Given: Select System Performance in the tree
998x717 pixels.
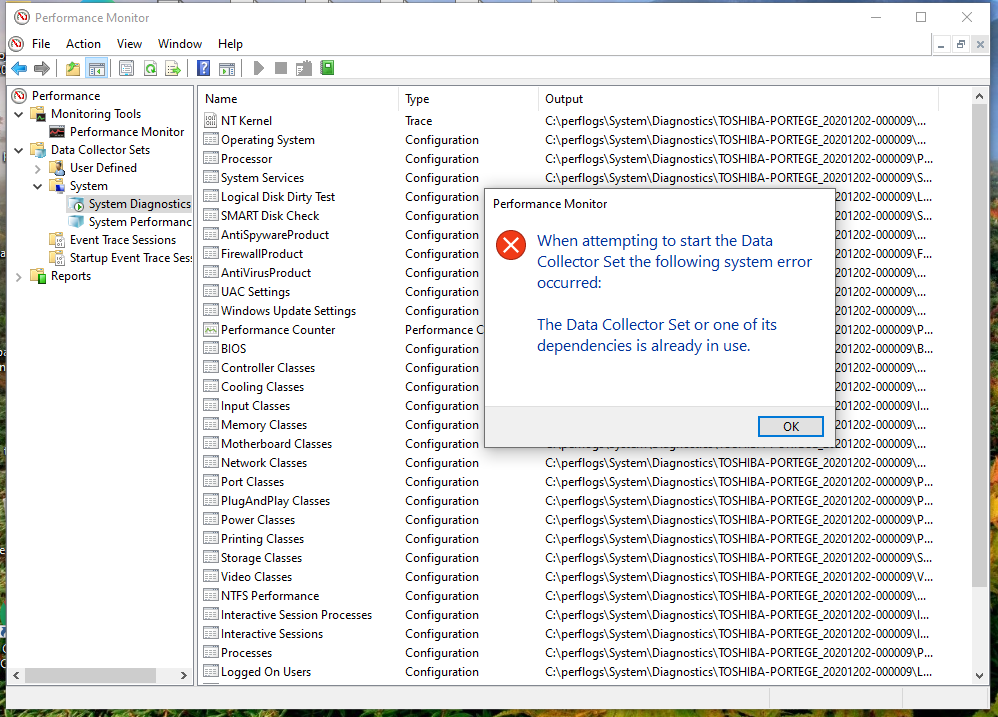Looking at the screenshot, I should click(140, 221).
